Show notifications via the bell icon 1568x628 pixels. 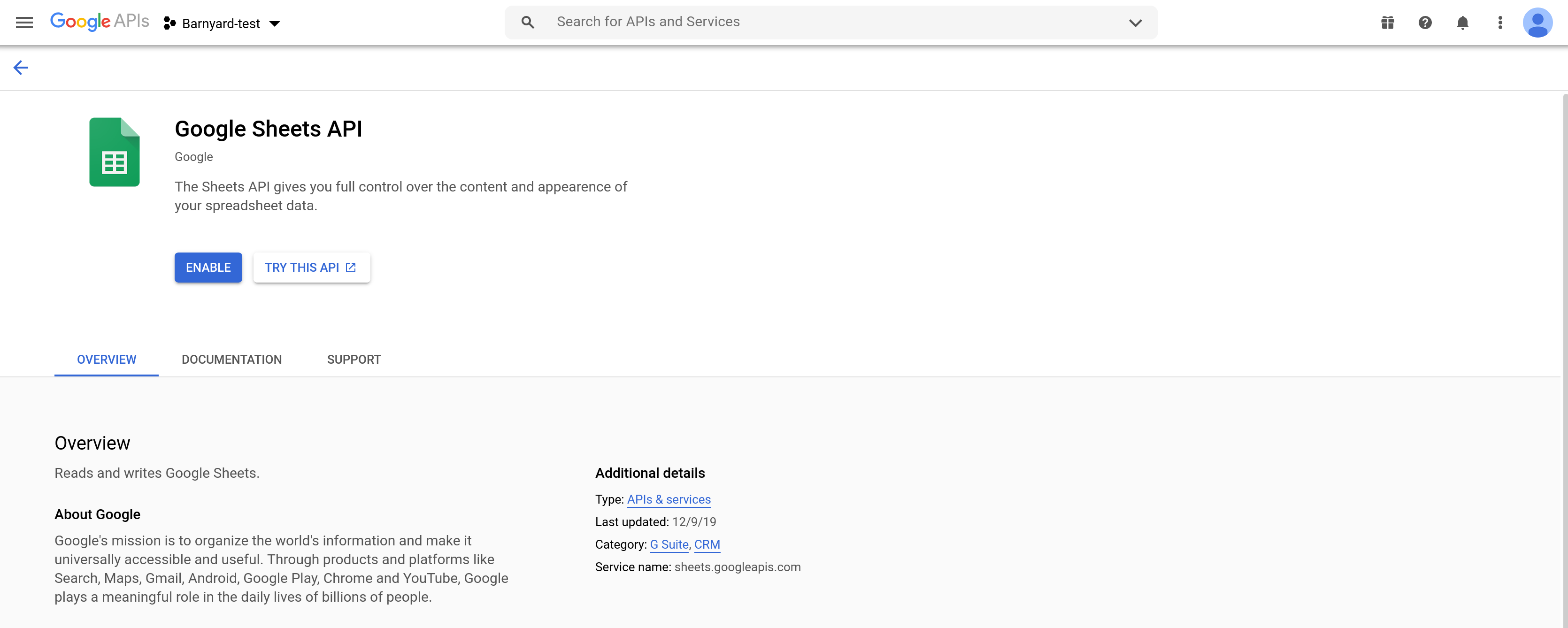pos(1463,23)
